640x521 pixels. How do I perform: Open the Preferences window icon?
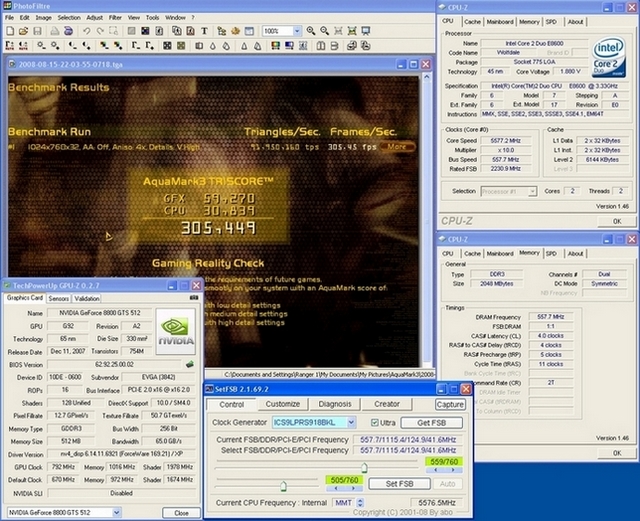pos(249,31)
